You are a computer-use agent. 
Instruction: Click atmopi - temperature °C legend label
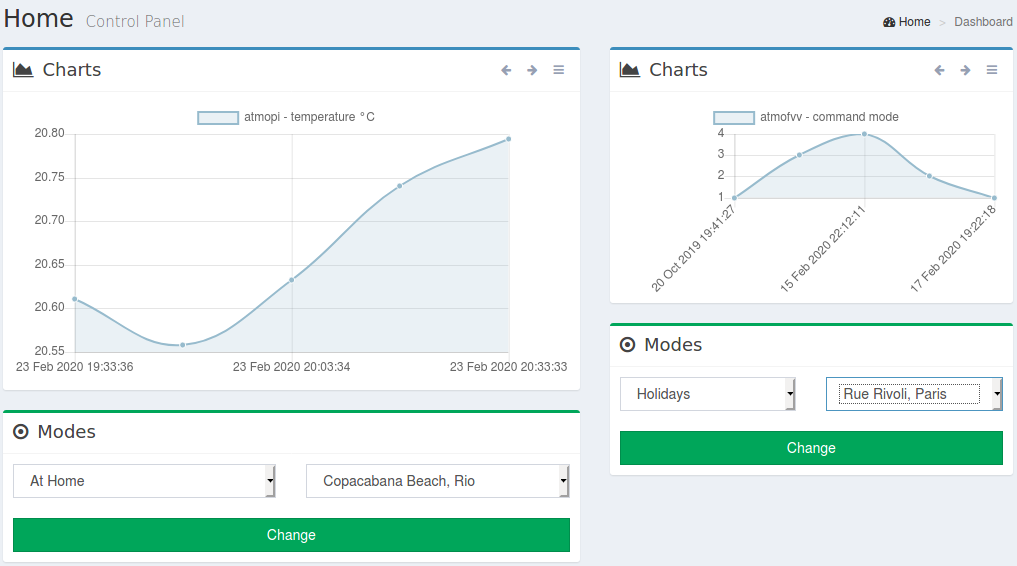309,117
